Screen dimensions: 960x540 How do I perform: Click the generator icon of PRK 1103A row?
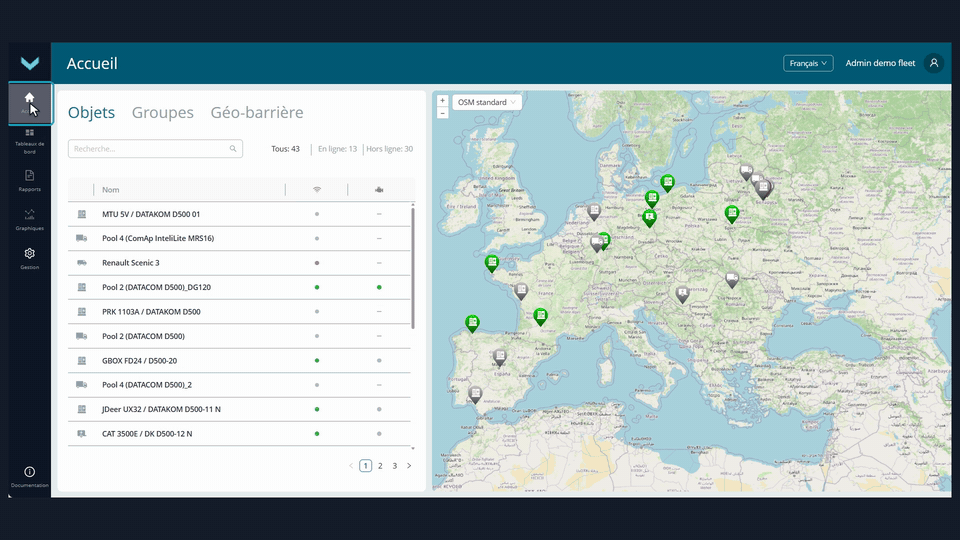pos(81,312)
